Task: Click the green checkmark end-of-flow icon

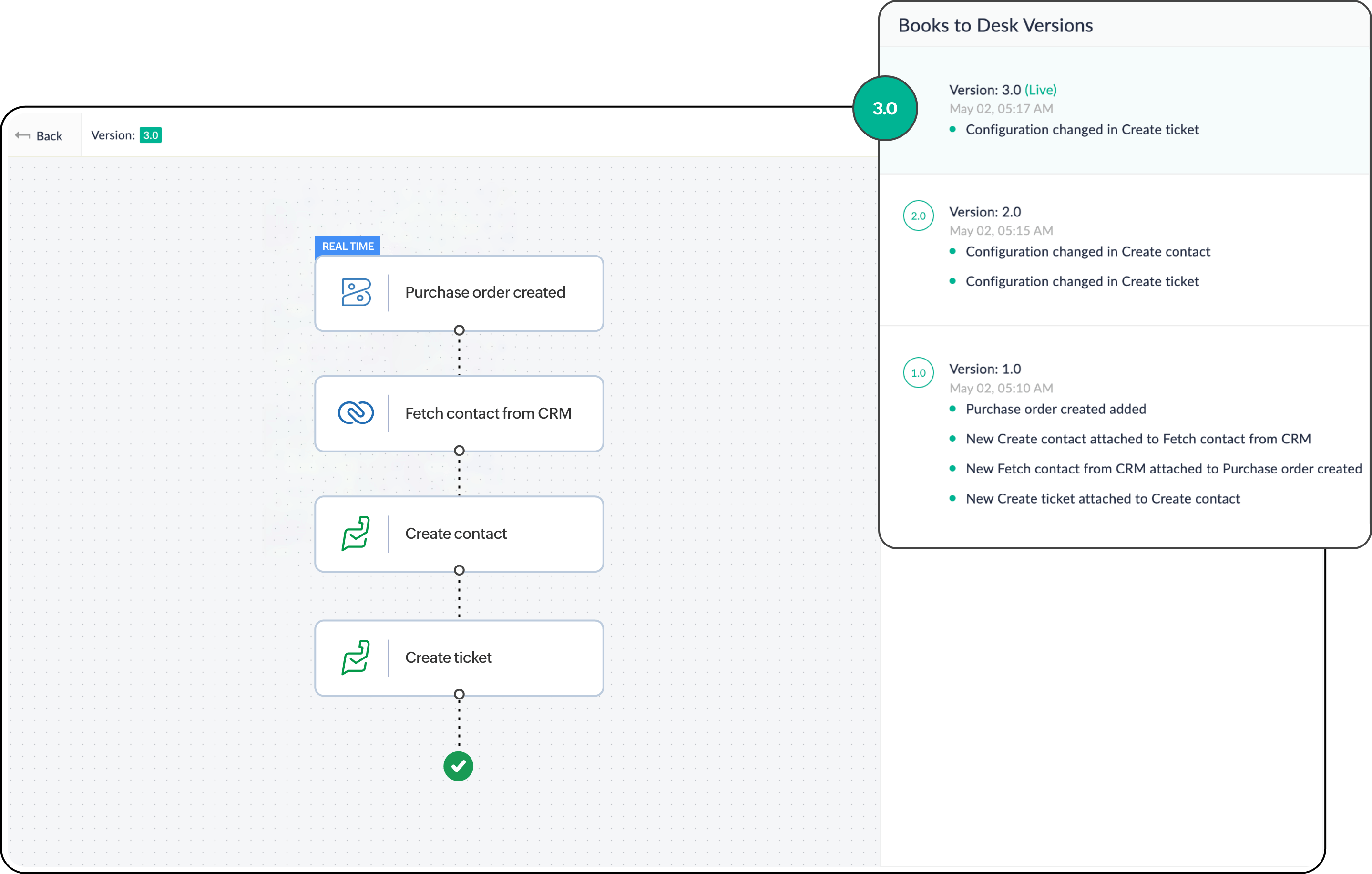Action: [x=458, y=766]
